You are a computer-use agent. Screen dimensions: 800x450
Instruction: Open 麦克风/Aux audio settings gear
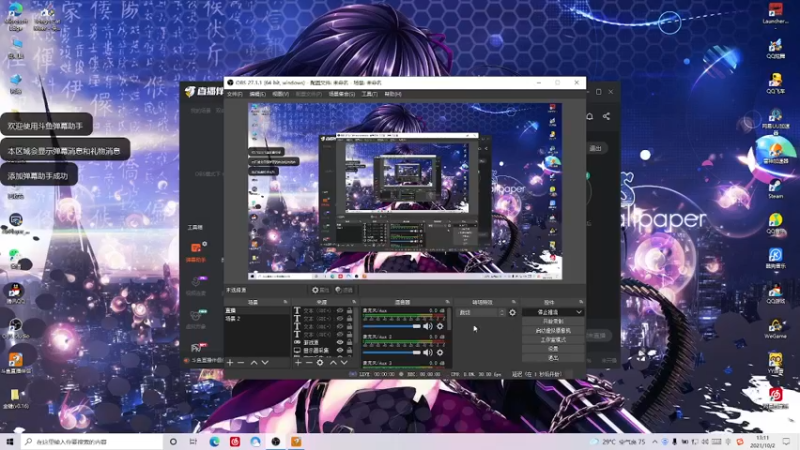pos(440,326)
